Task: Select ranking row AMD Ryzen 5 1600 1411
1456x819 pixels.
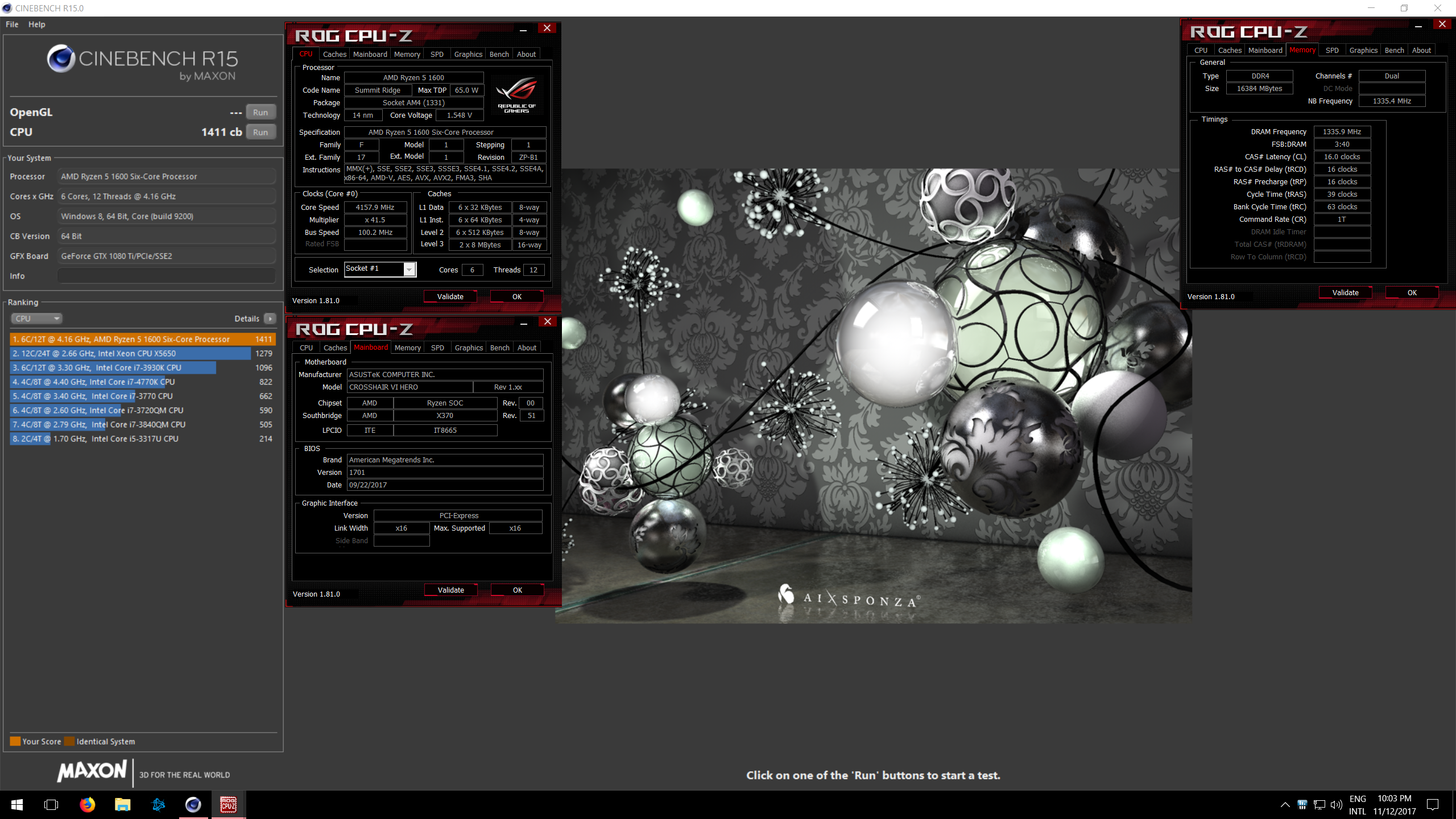Action: click(x=143, y=339)
